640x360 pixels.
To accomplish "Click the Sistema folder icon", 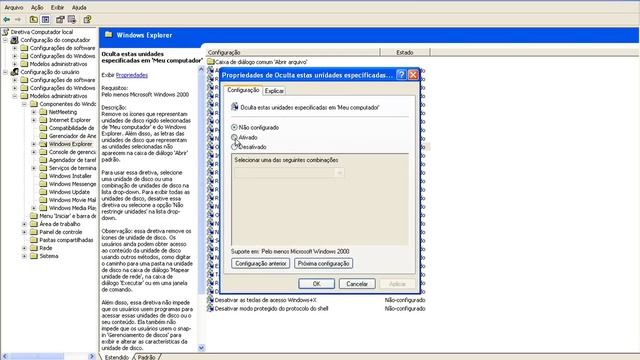I will [x=34, y=256].
